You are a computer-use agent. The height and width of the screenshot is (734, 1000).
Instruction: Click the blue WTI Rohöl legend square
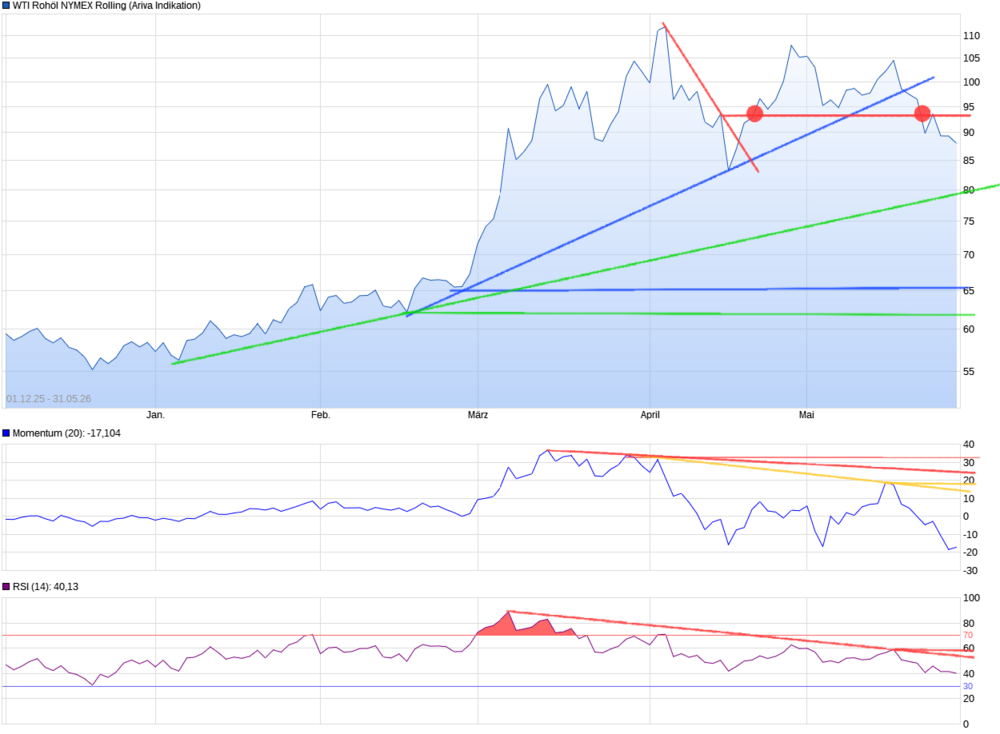click(6, 6)
